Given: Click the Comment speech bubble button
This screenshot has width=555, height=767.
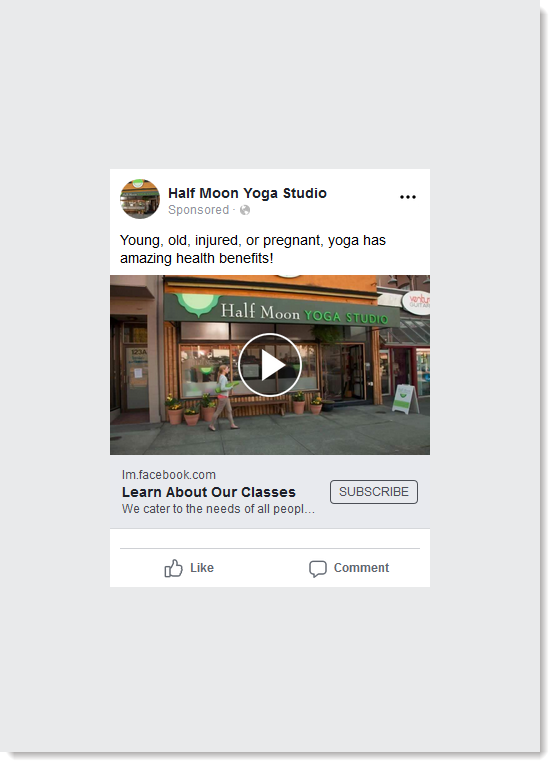Looking at the screenshot, I should click(x=349, y=568).
